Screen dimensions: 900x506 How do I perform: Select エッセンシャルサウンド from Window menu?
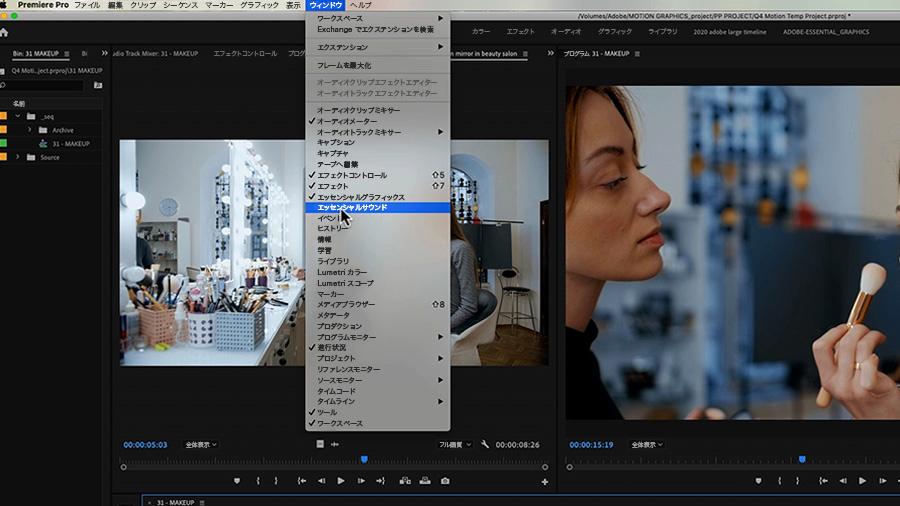[x=378, y=208]
